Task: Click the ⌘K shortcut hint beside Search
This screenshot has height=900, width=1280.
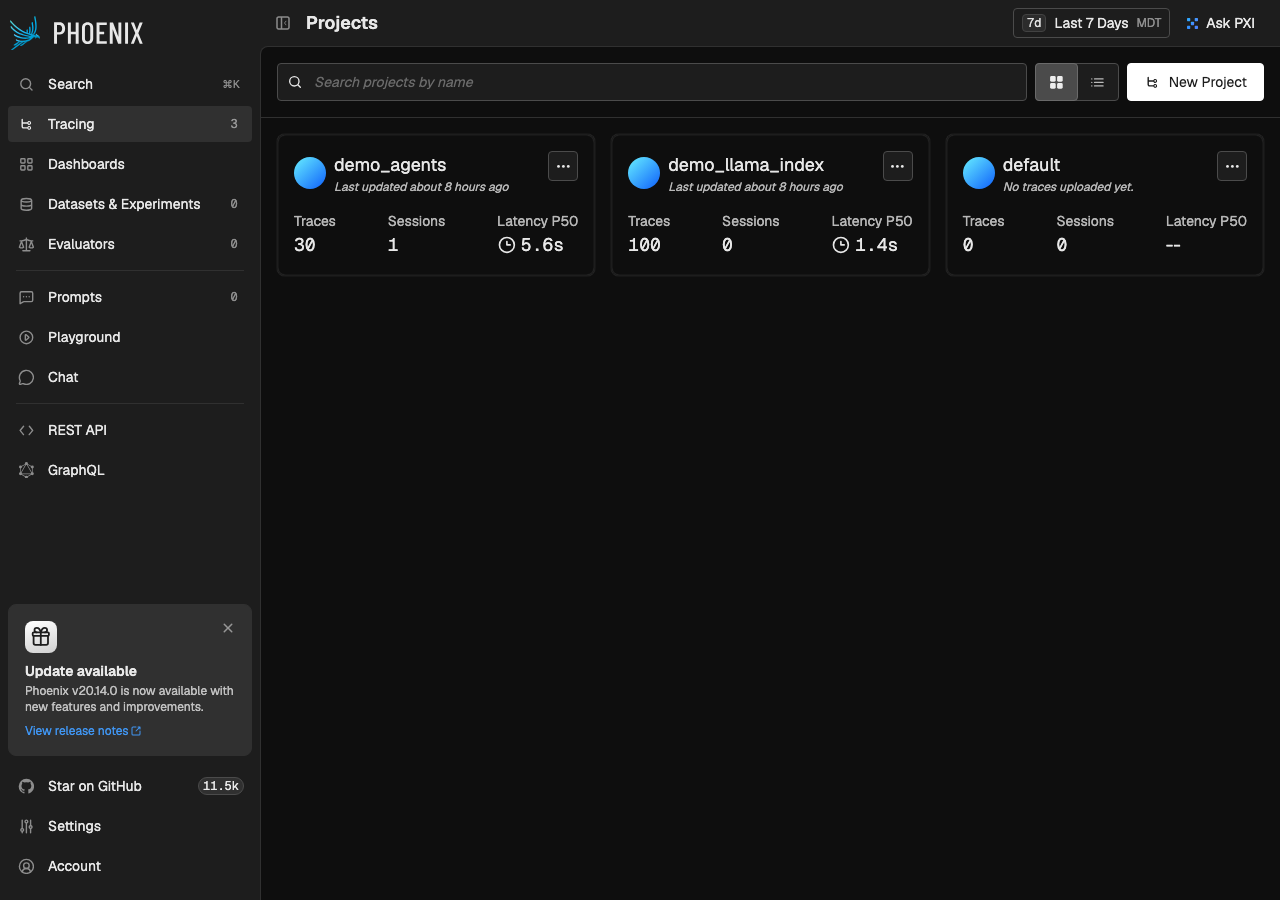Action: (231, 84)
